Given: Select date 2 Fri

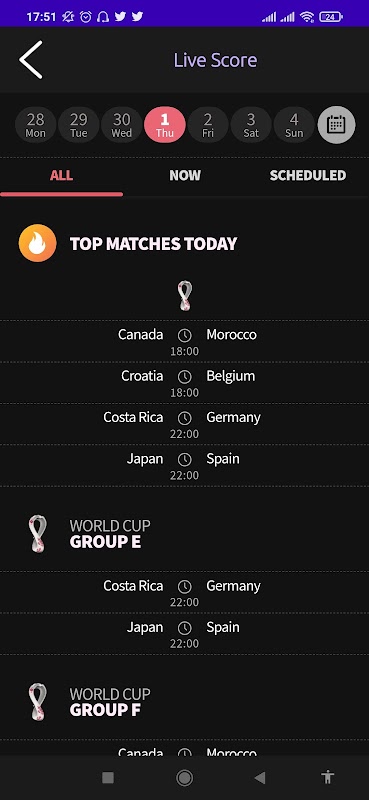Looking at the screenshot, I should 208,124.
